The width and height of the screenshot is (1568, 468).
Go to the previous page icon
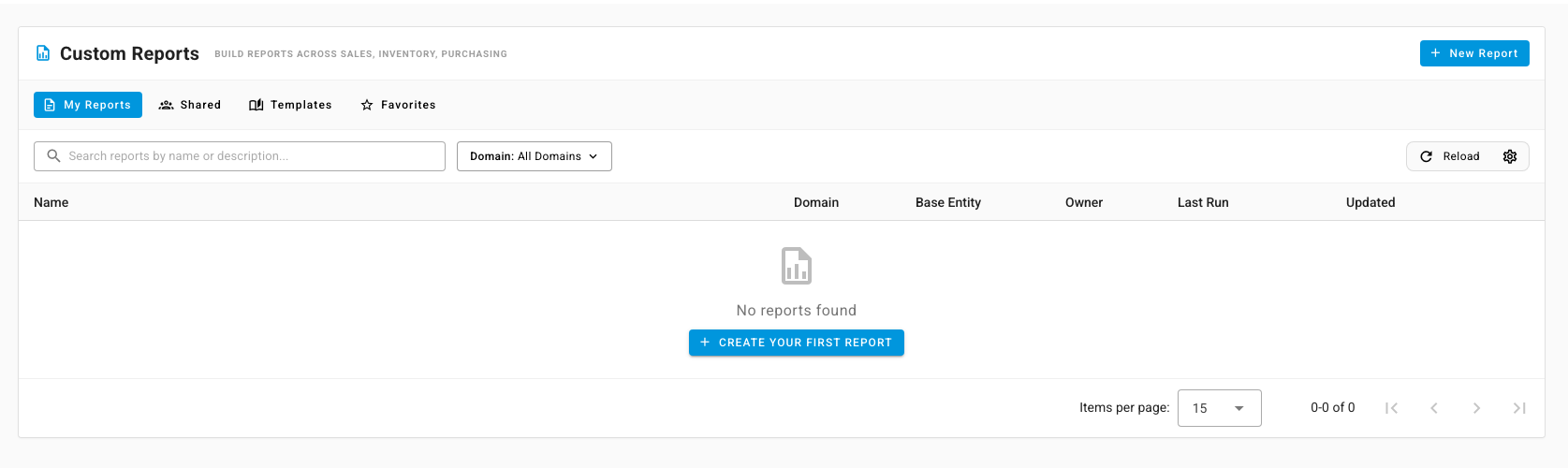click(x=1434, y=408)
